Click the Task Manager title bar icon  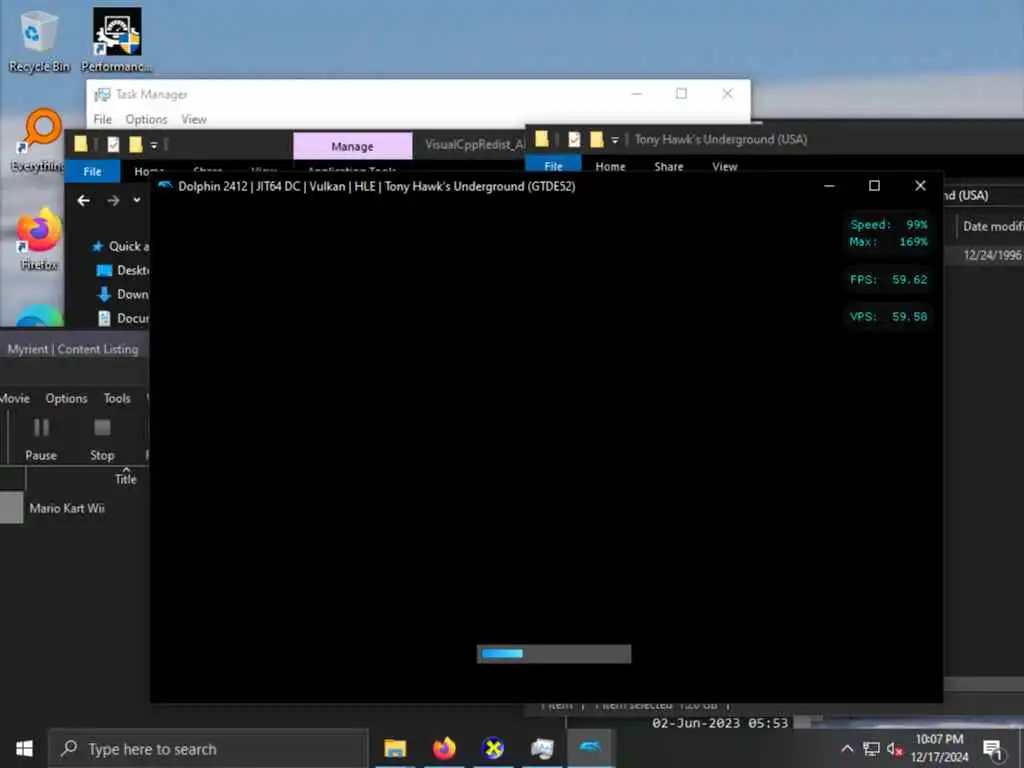click(103, 95)
